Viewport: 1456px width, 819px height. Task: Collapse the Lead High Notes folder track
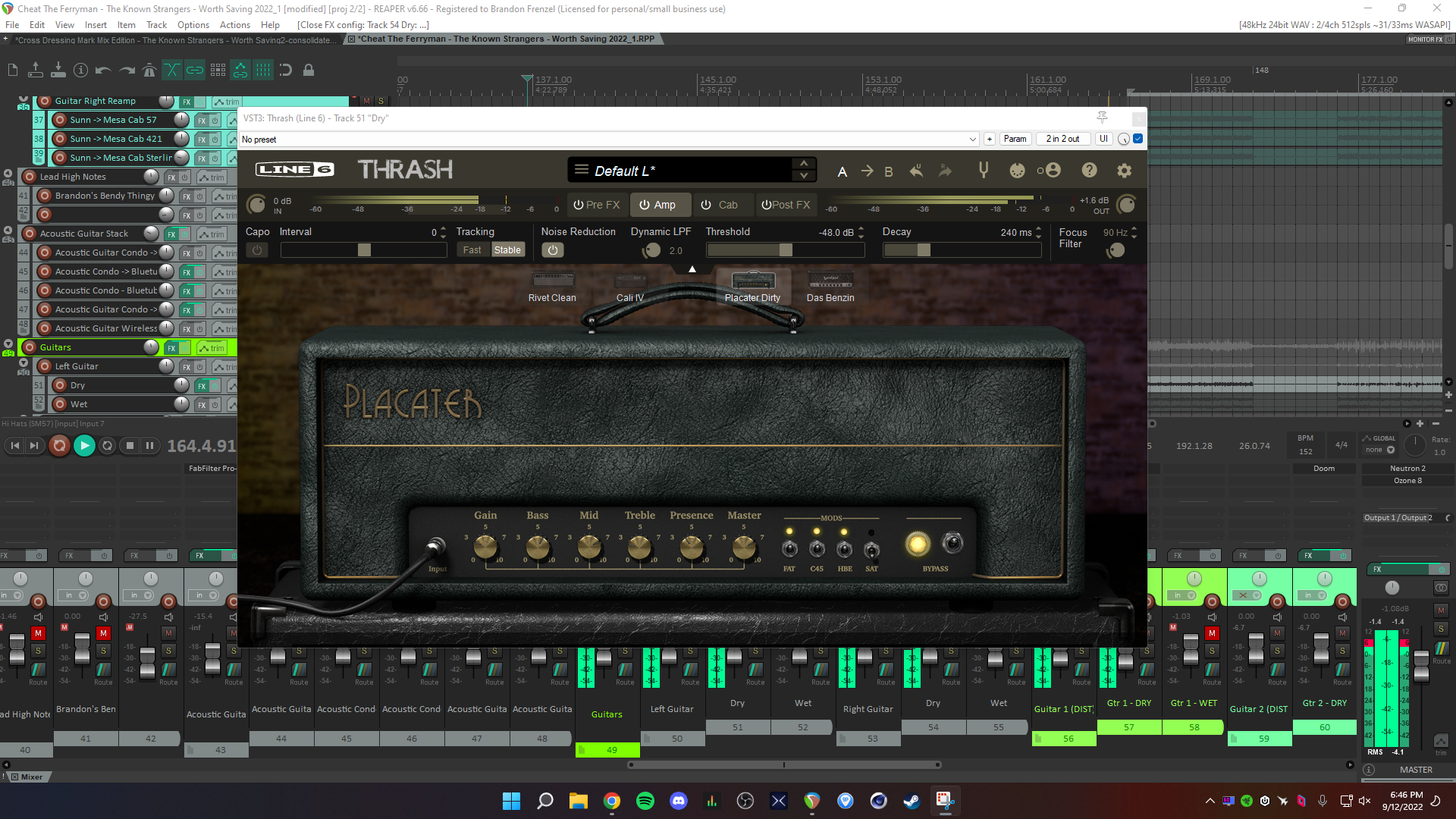tap(8, 174)
